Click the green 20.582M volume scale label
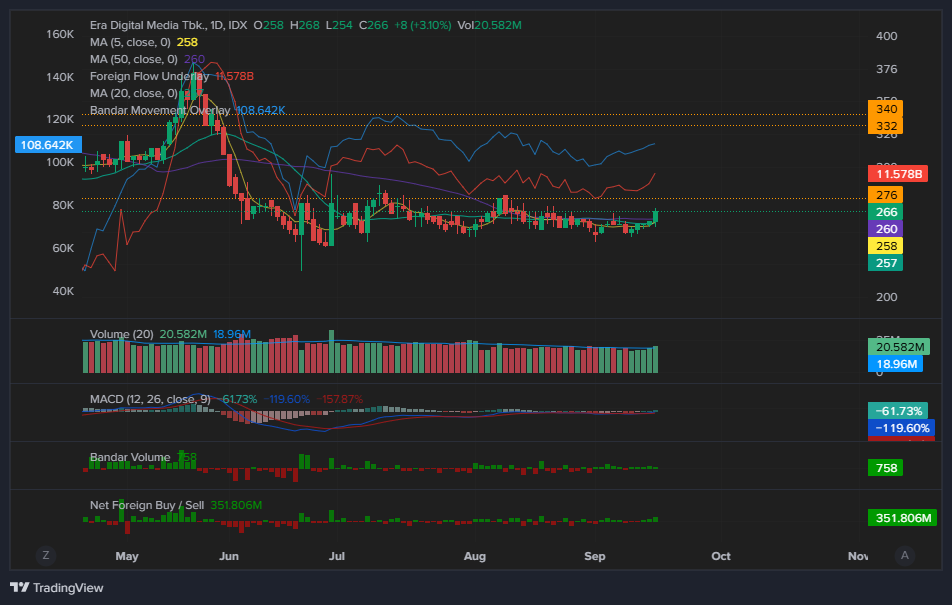 click(x=899, y=347)
